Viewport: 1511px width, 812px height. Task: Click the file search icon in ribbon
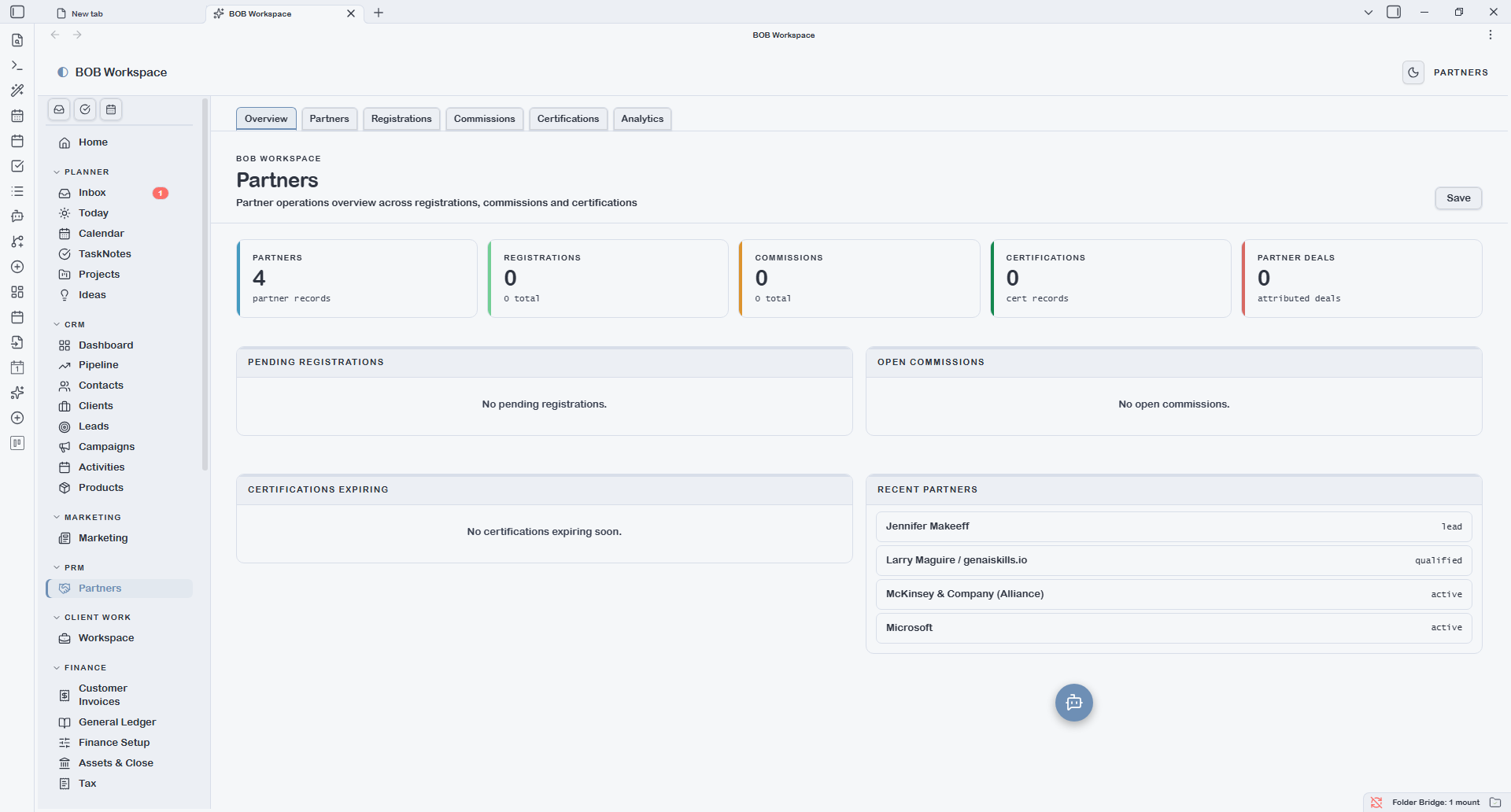tap(17, 40)
